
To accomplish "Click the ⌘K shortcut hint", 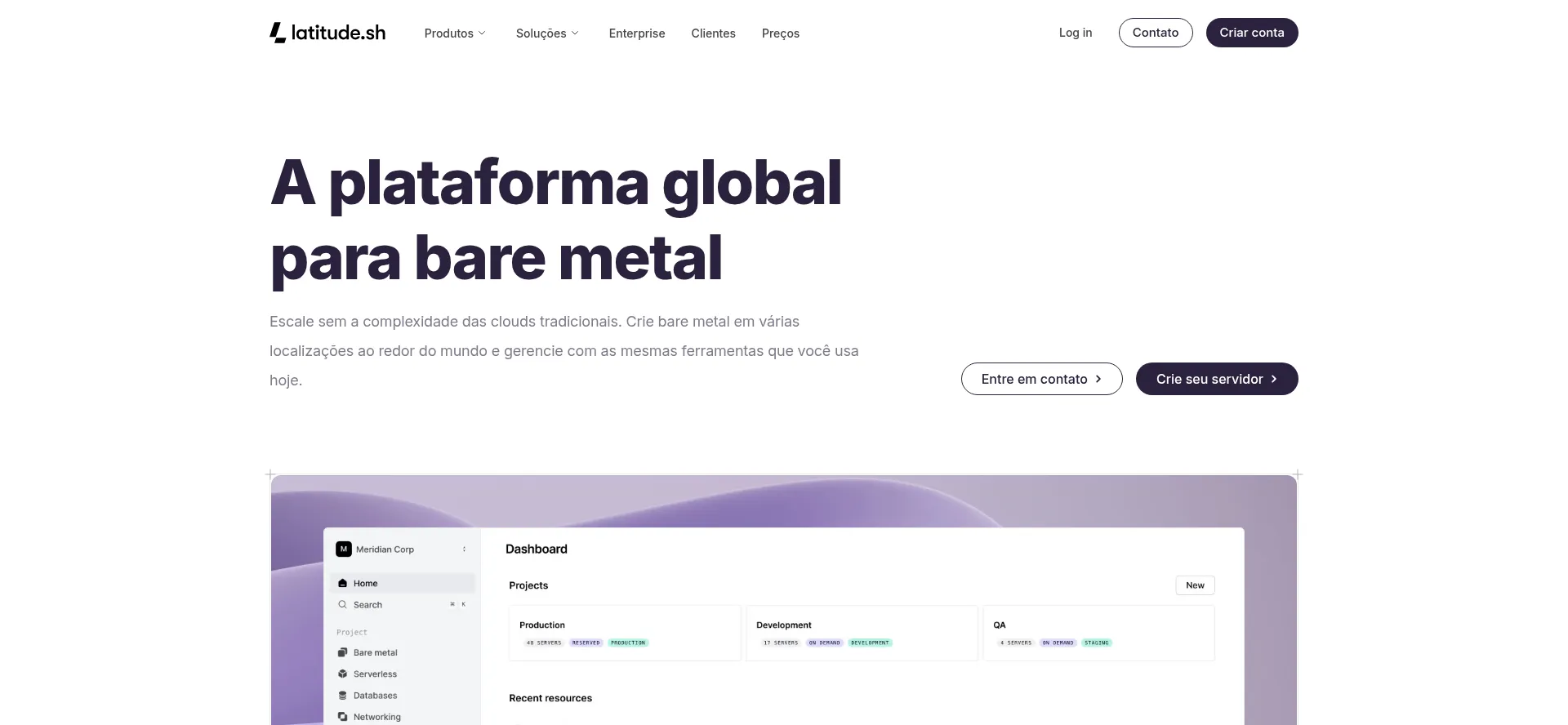I will pyautogui.click(x=458, y=605).
